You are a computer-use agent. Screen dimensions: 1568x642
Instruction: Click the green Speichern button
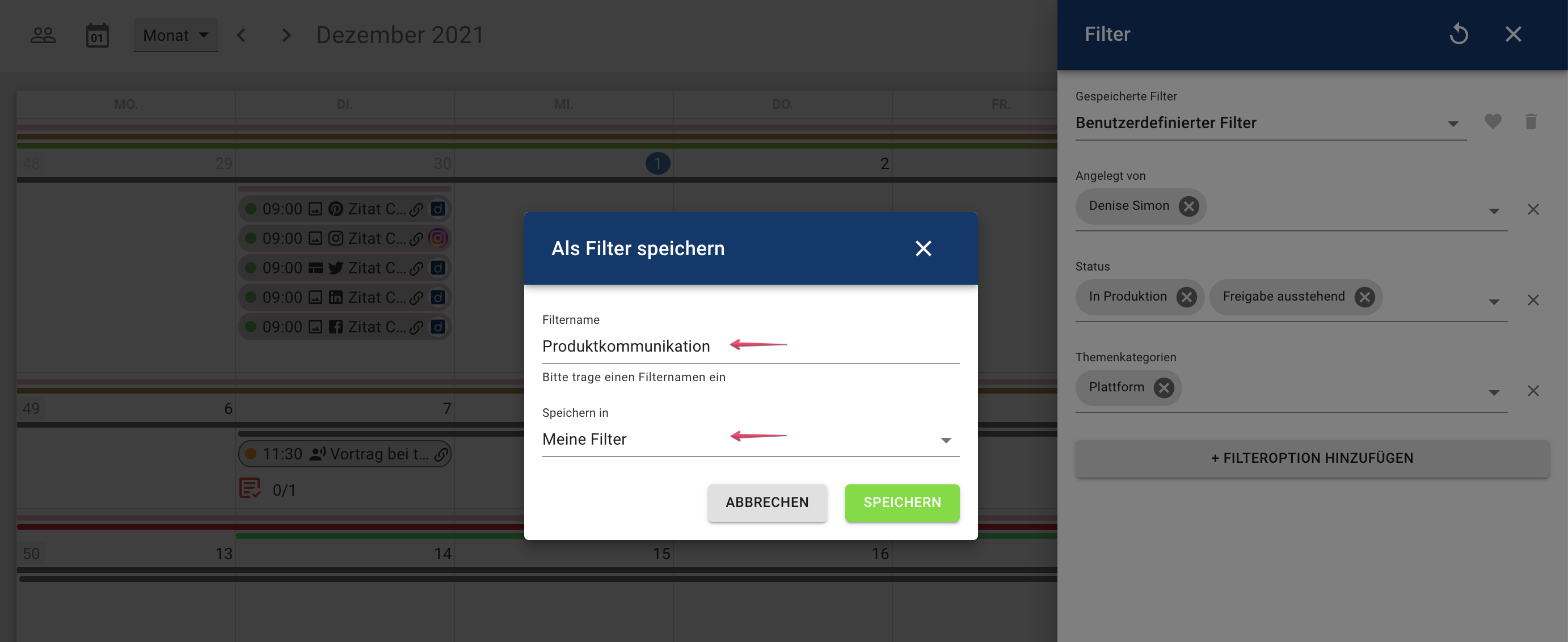pos(902,502)
